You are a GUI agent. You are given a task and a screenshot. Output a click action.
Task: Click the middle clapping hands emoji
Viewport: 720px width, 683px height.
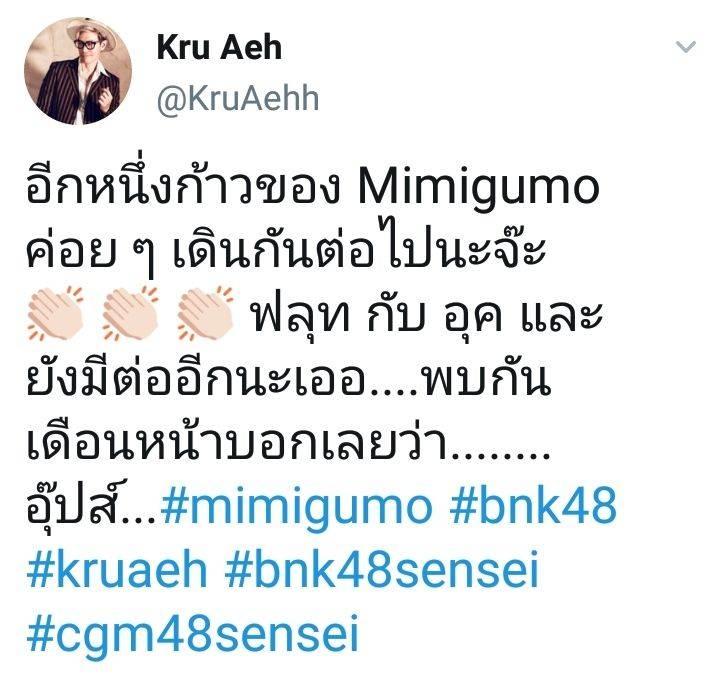pos(130,313)
